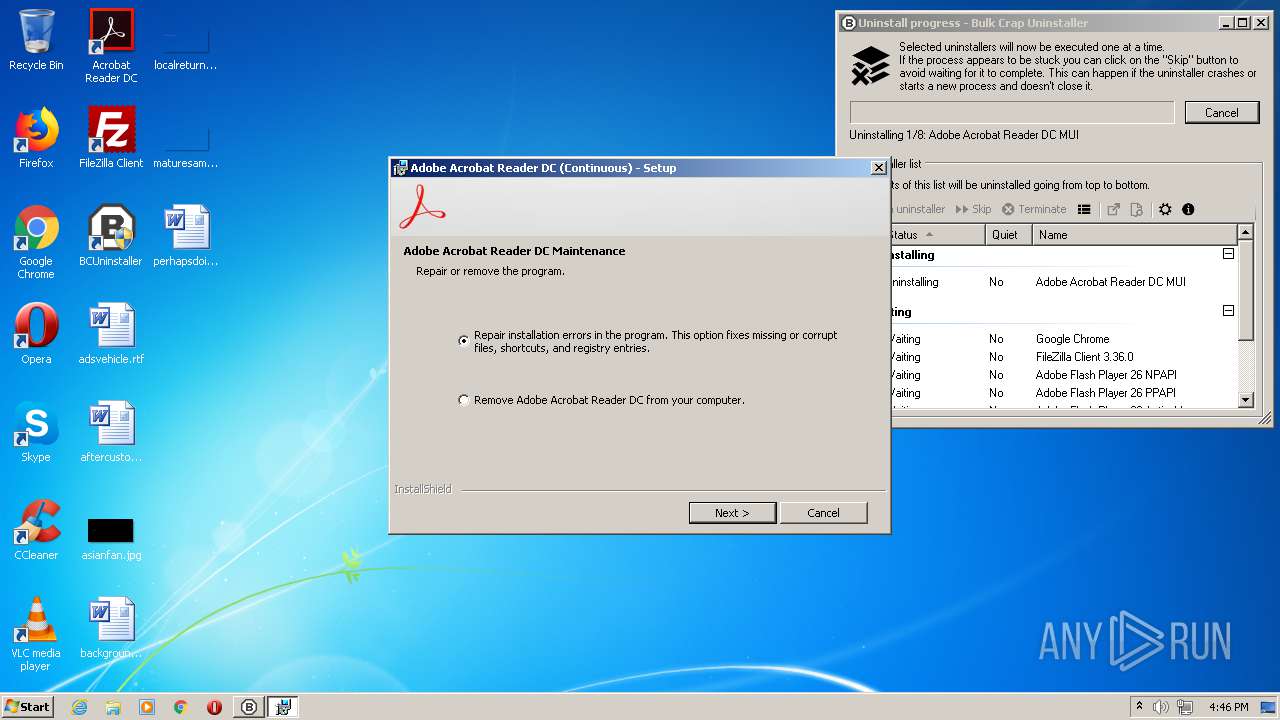The height and width of the screenshot is (720, 1280).
Task: Select Google Chrome row in uninstaller list
Action: point(1063,339)
